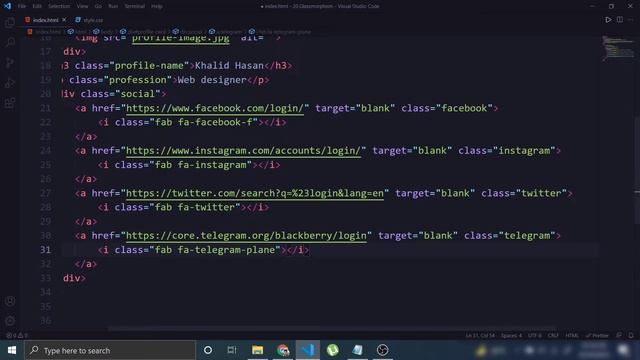Click the text Web designer on line 19
640x360 pixels.
click(x=212, y=80)
